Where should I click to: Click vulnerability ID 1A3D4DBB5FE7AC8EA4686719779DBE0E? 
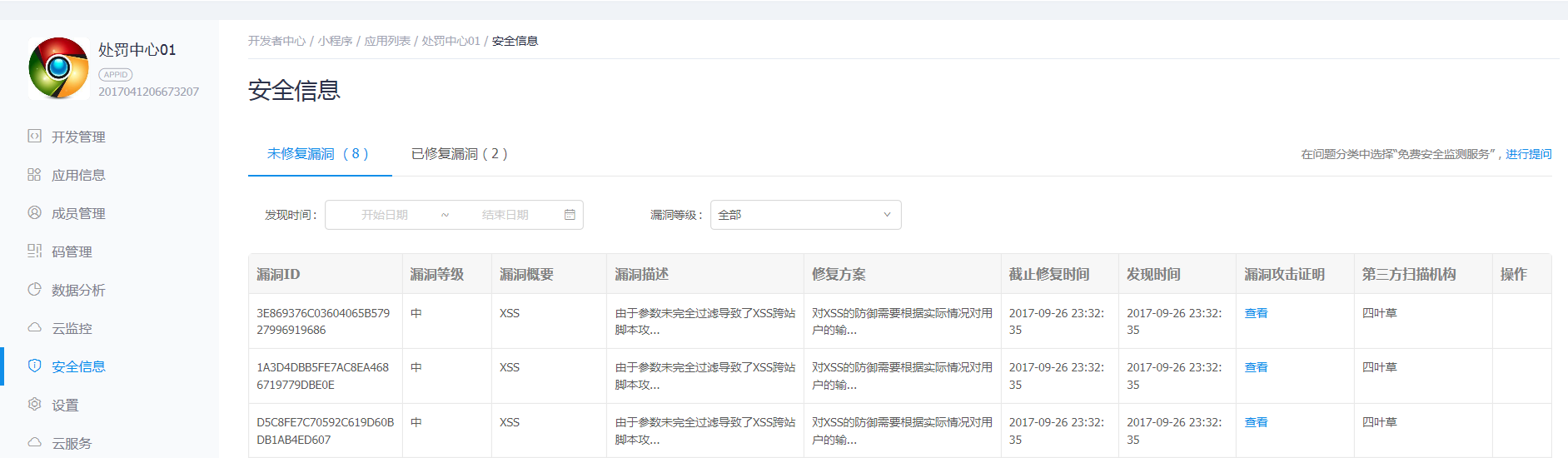(x=323, y=376)
